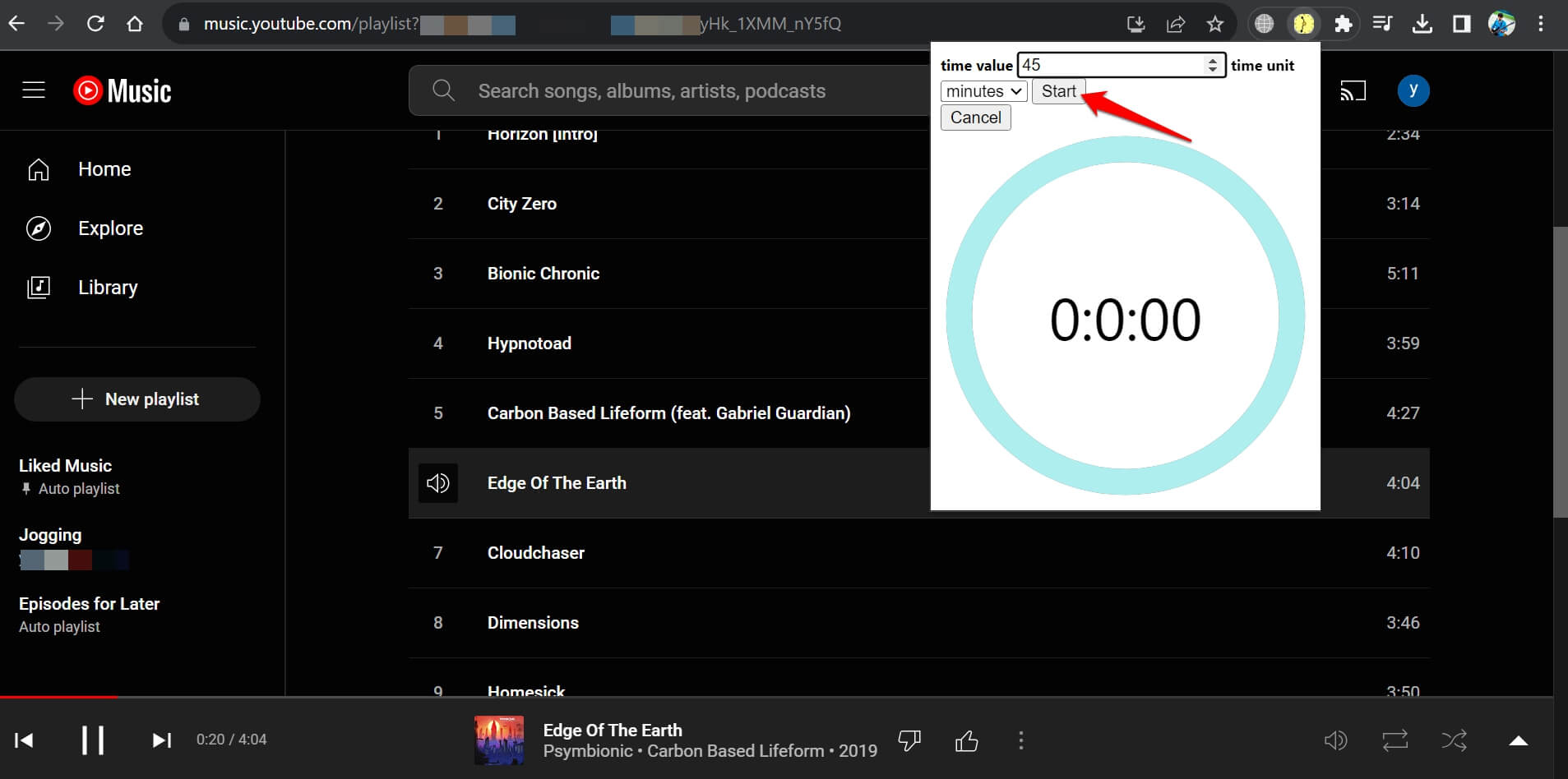Toggle the browser side panel
The image size is (1568, 779).
coord(1461,24)
